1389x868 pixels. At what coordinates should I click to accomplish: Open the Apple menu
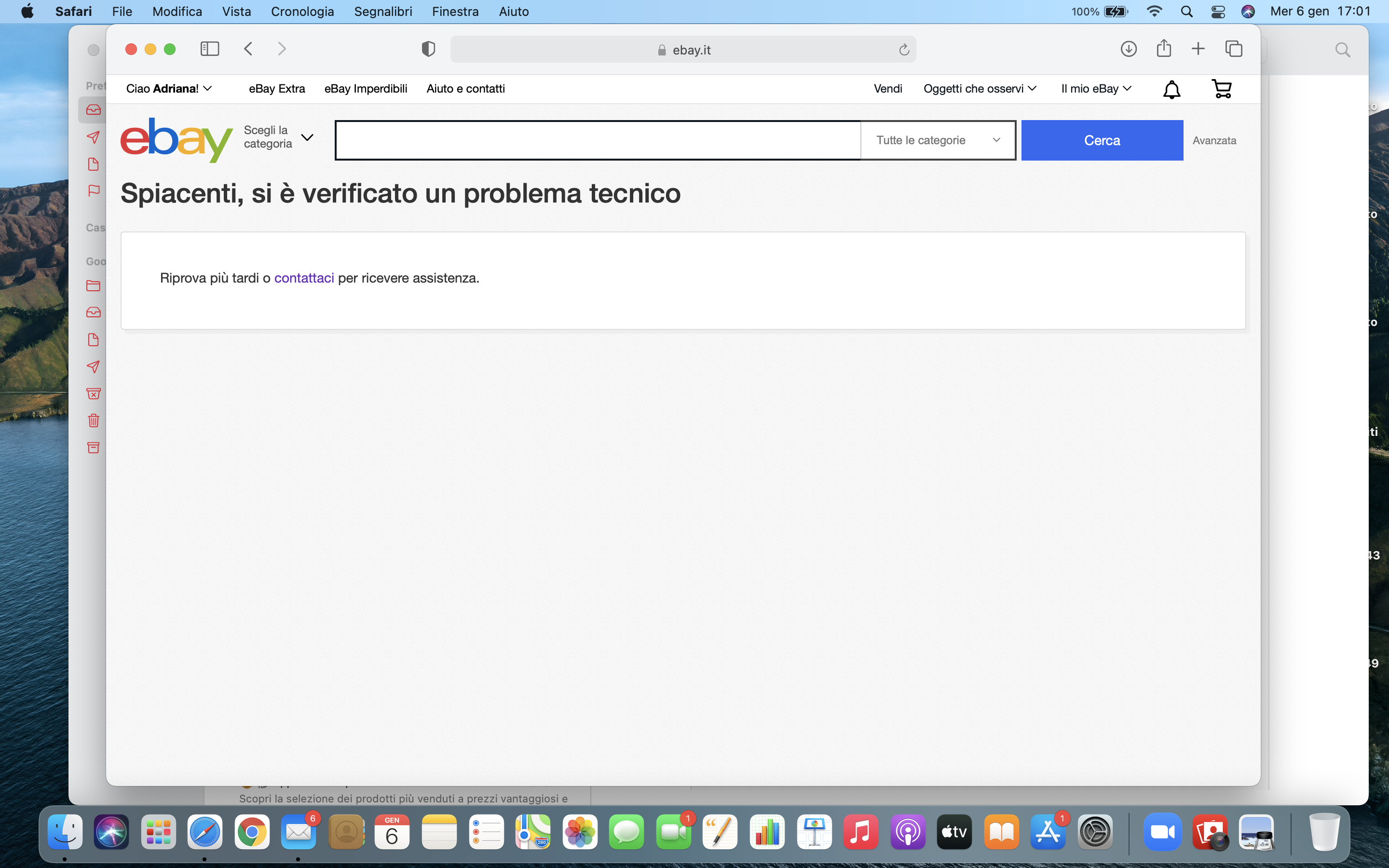point(27,12)
